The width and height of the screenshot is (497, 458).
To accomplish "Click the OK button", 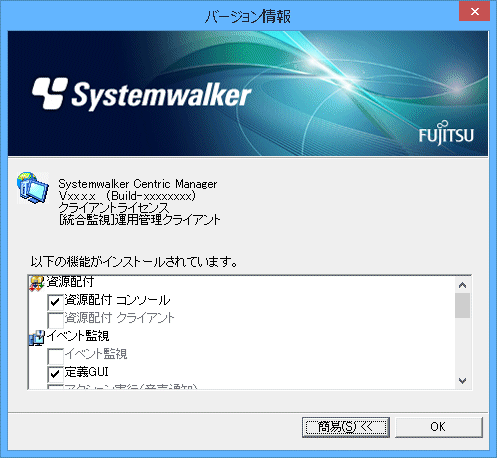I will (x=439, y=427).
